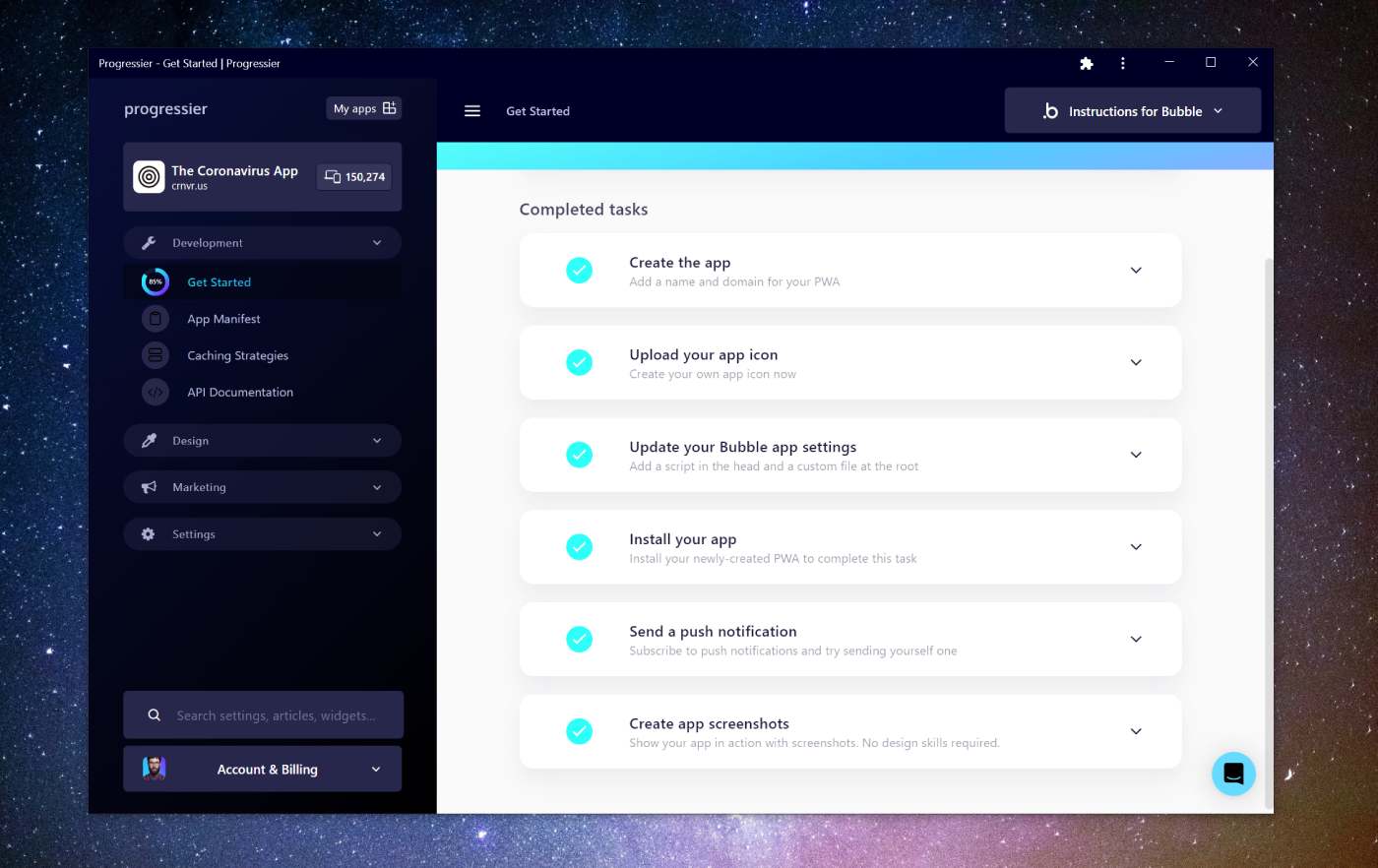
Task: Click the progressier logo text
Action: (x=165, y=109)
